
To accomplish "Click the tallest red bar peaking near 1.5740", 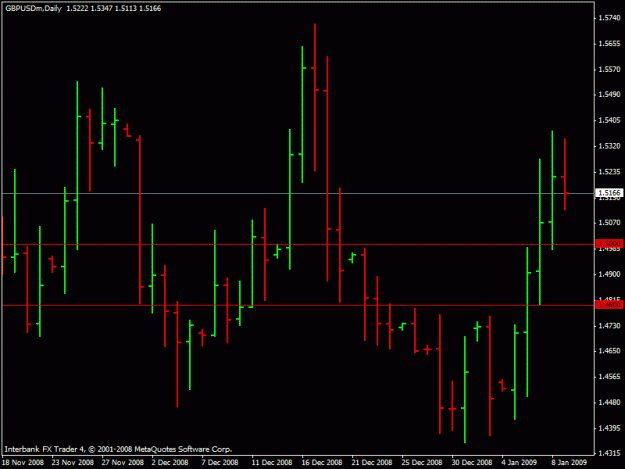I will 315,97.
